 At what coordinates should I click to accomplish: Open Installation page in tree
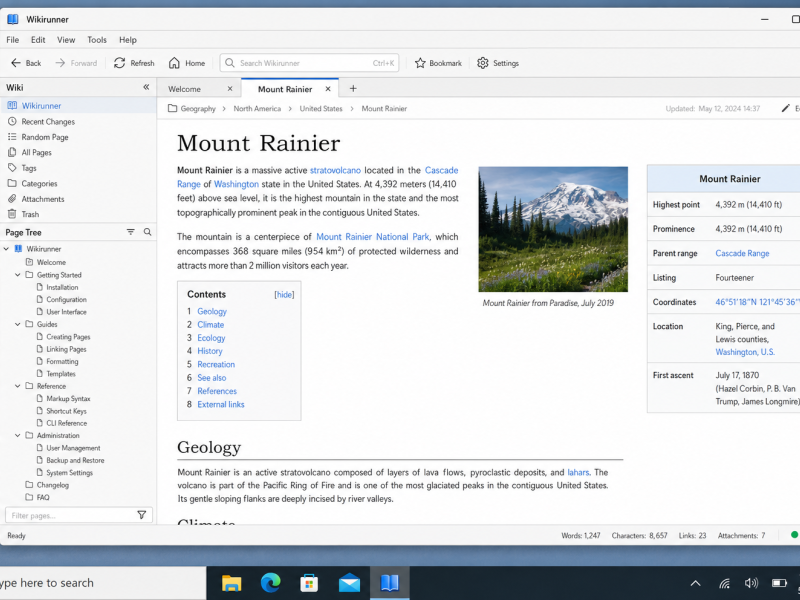point(57,287)
